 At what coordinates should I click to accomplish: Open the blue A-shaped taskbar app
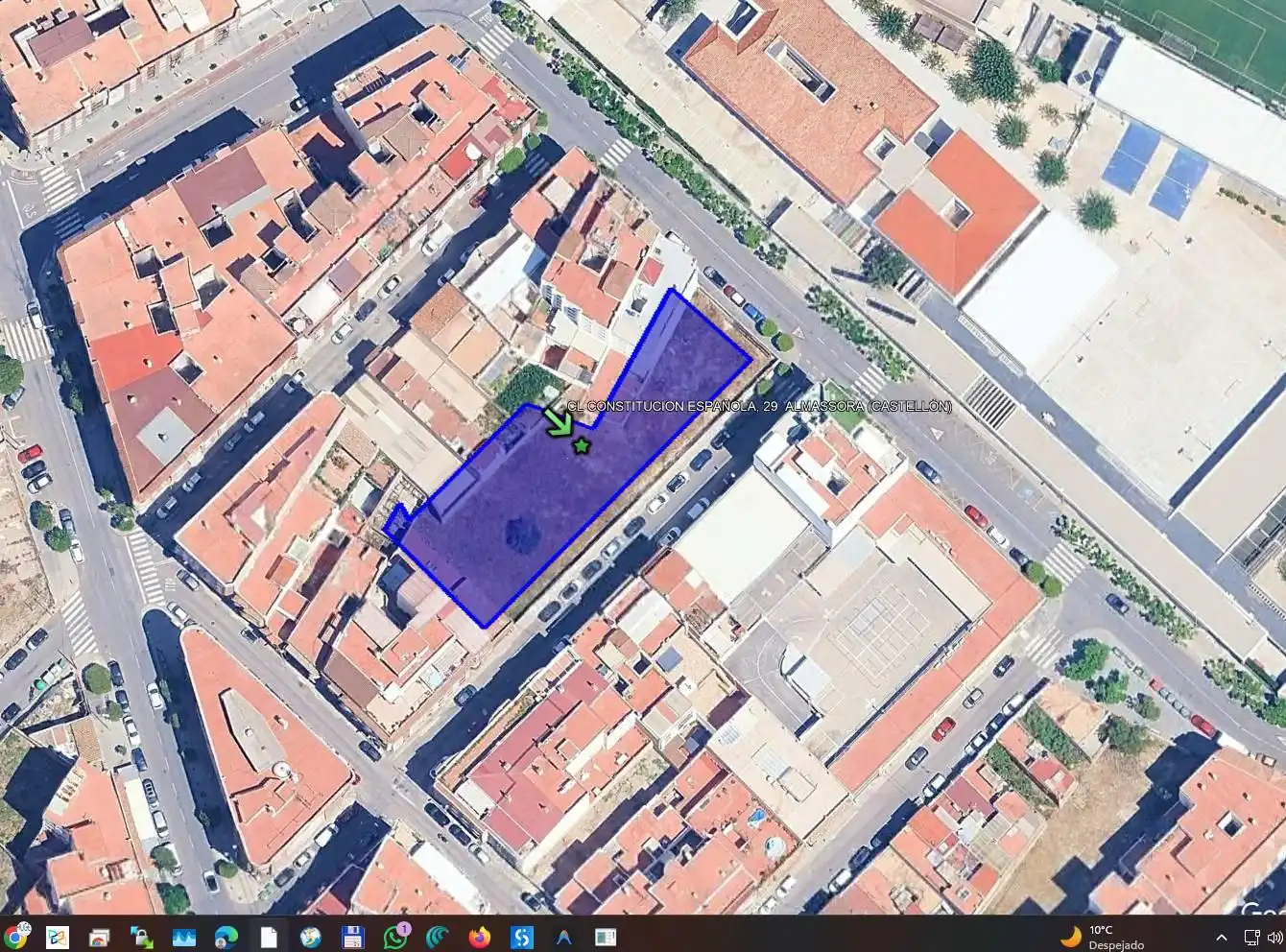[x=563, y=937]
